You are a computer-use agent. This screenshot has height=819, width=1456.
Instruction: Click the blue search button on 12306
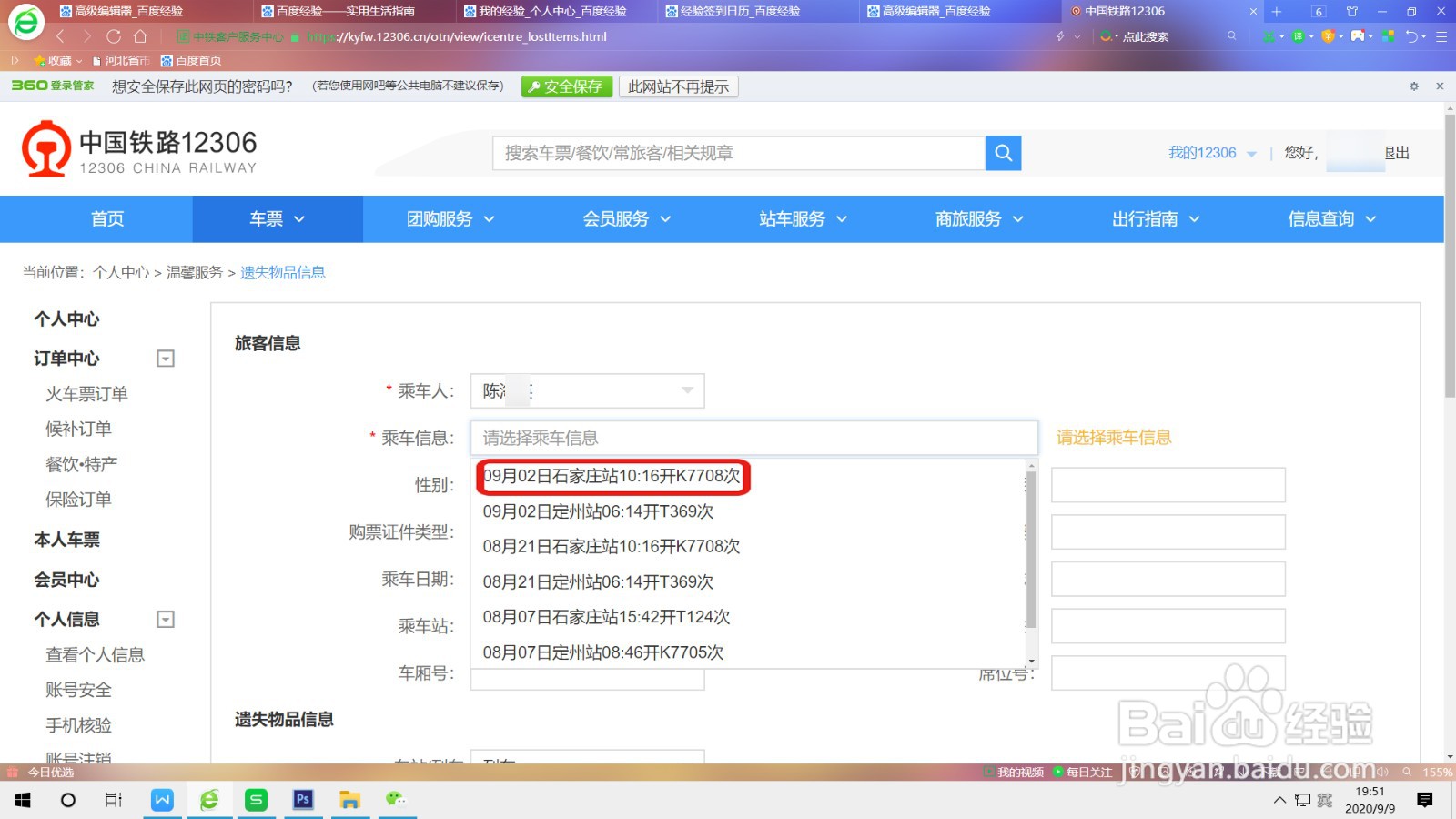[1003, 153]
